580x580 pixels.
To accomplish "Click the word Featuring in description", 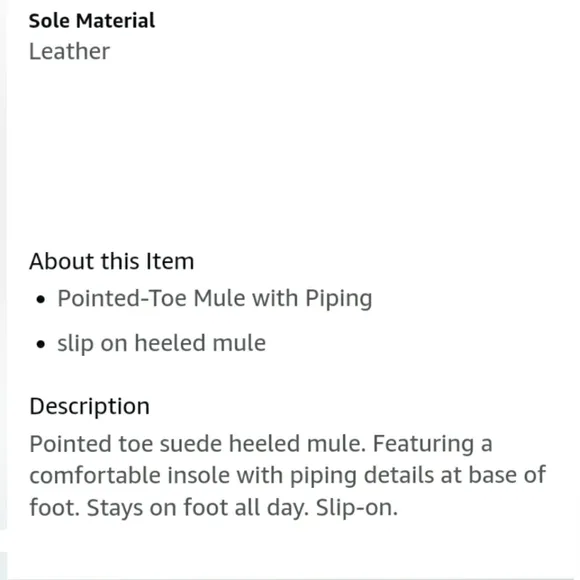I will [423, 444].
